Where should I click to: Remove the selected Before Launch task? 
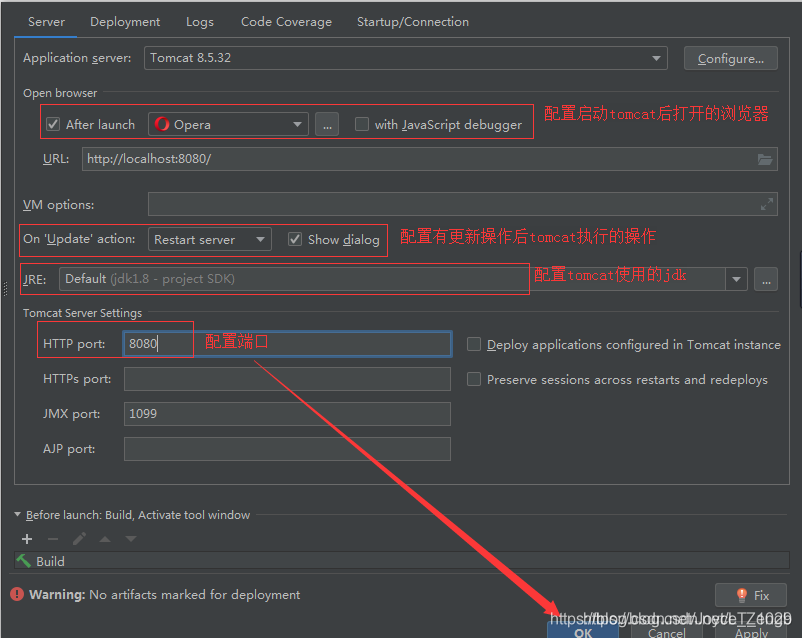pos(52,539)
